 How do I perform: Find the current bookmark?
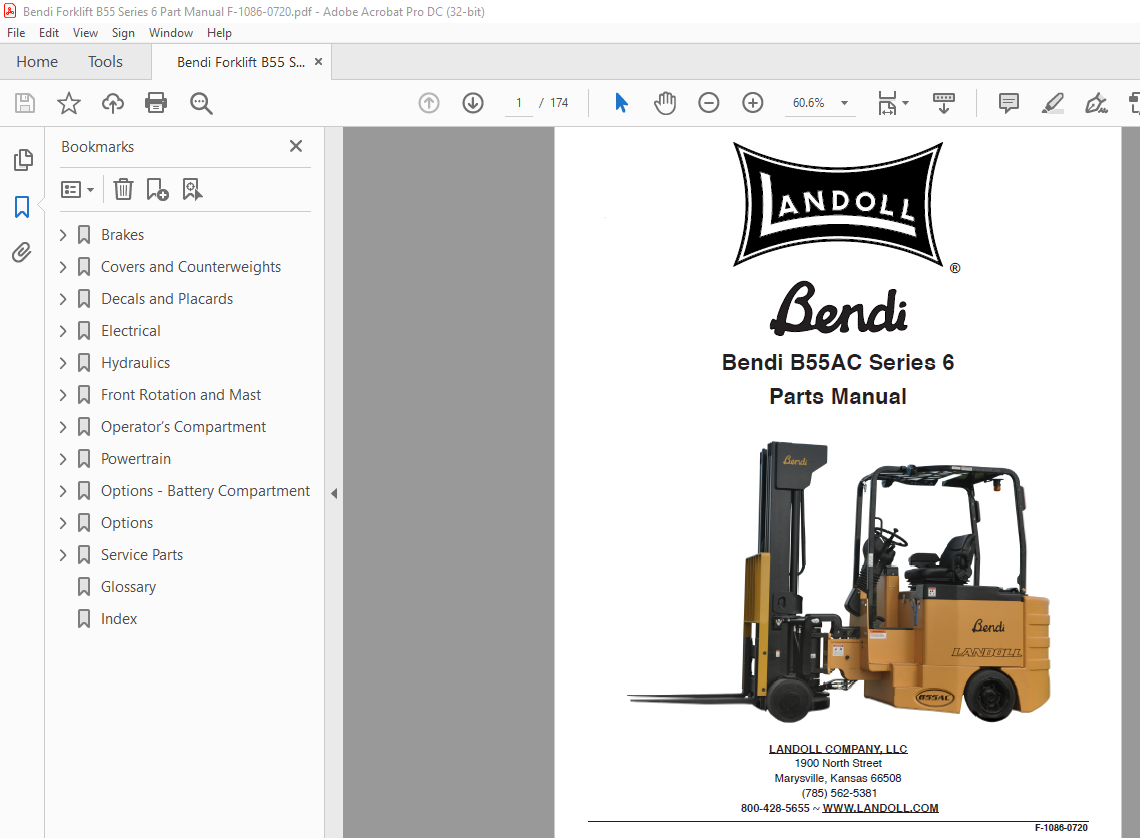(x=192, y=190)
